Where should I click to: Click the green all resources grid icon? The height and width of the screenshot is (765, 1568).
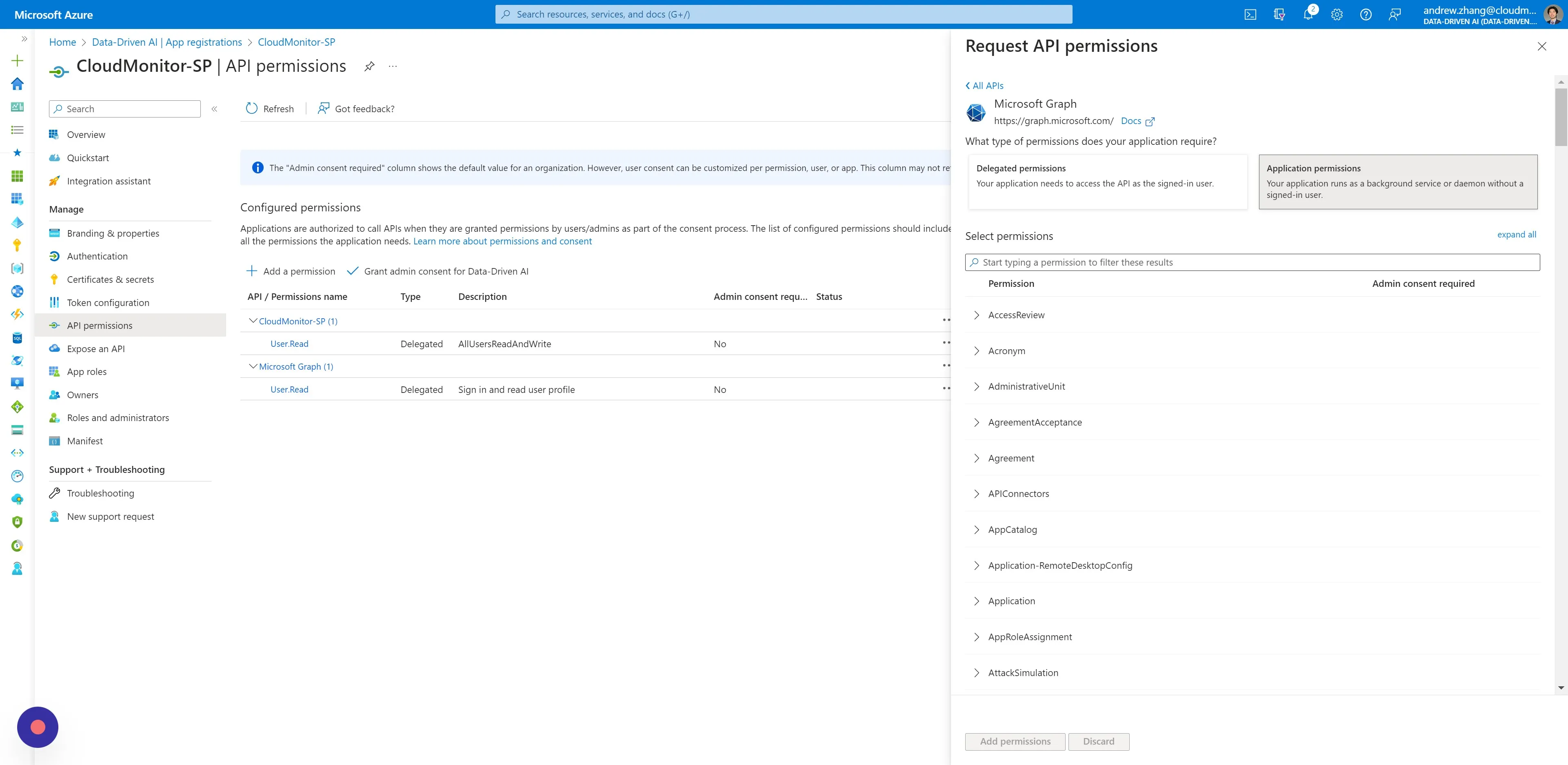17,176
